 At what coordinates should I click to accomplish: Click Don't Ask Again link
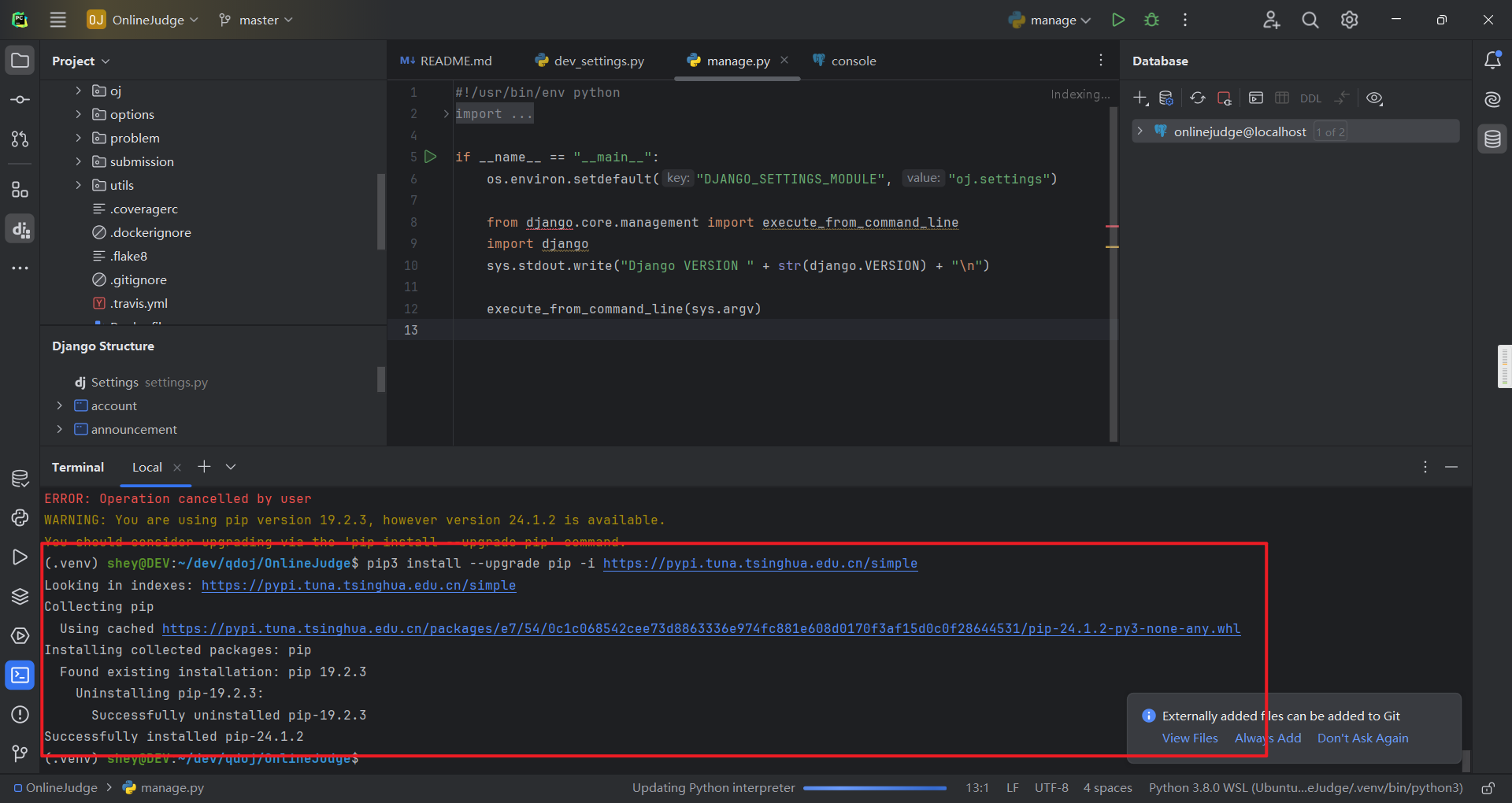point(1363,738)
